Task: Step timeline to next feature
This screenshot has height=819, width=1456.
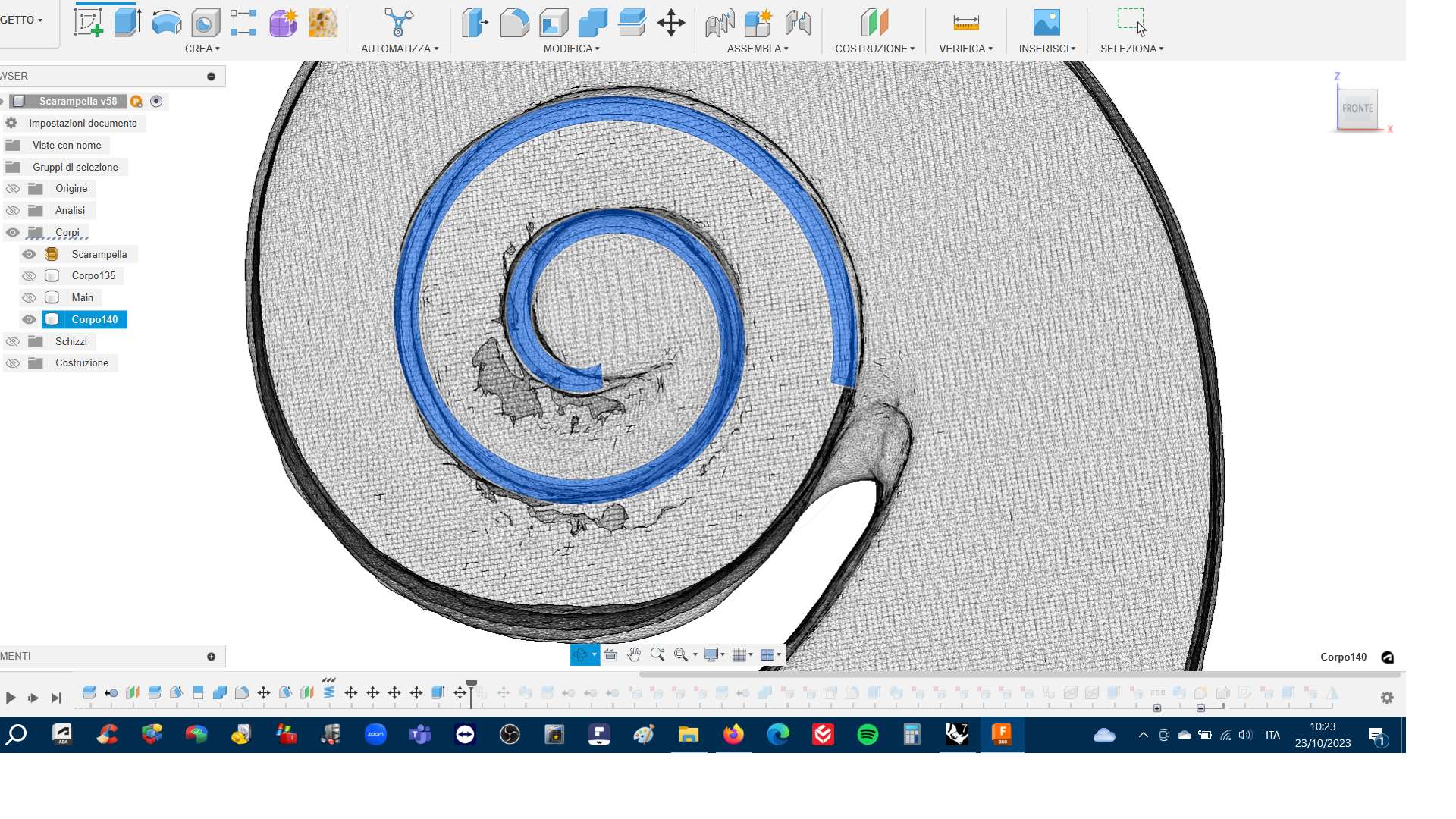Action: (33, 698)
